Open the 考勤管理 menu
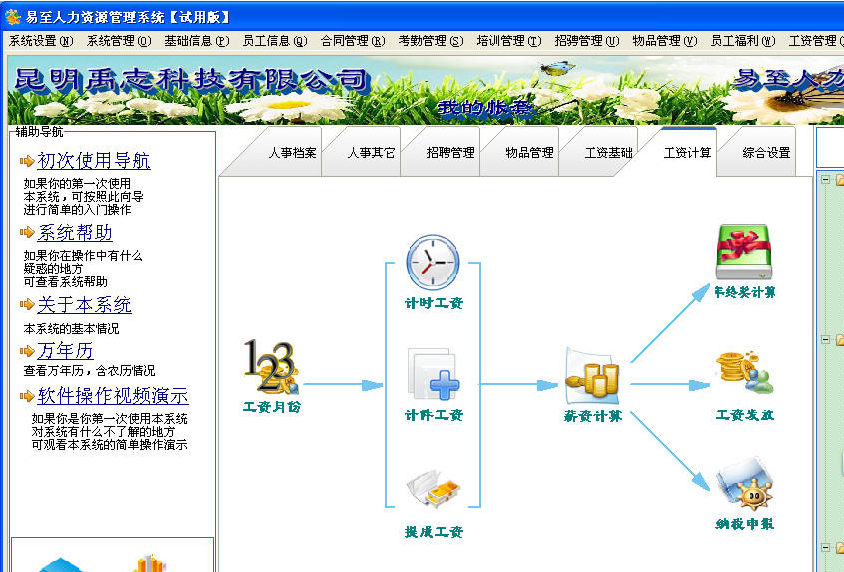The height and width of the screenshot is (572, 844). tap(430, 41)
